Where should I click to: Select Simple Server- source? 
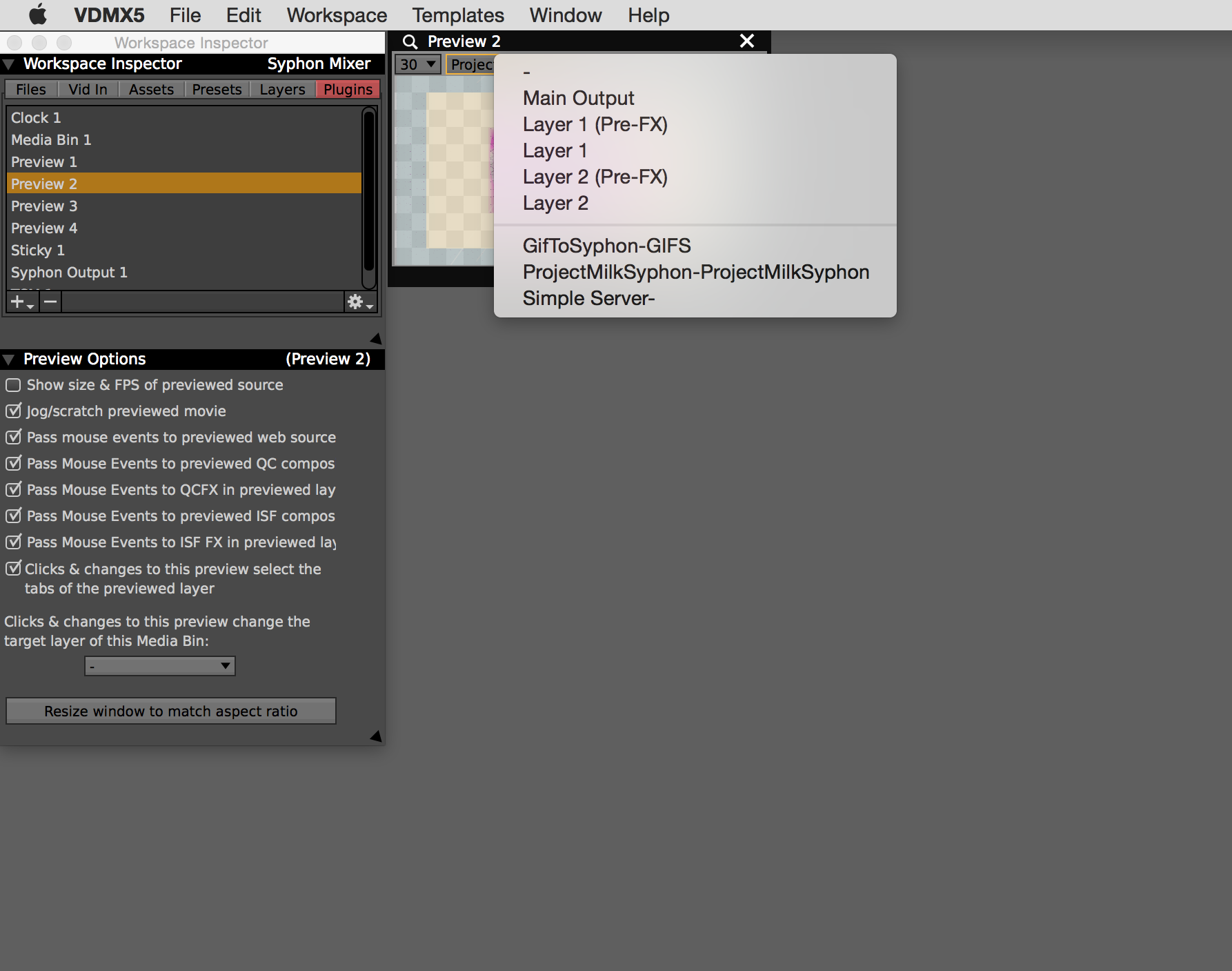[695, 298]
